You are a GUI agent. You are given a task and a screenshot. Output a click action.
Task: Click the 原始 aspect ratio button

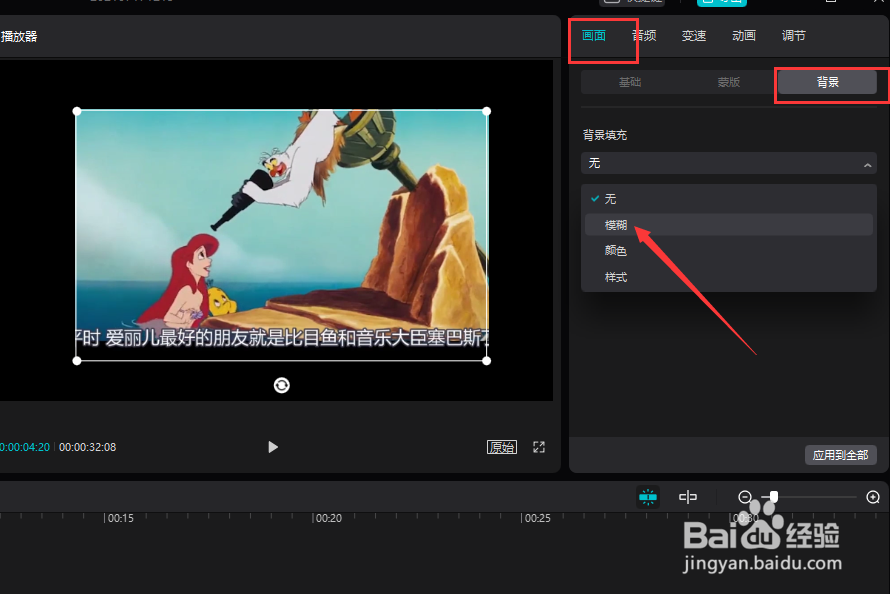coord(502,447)
